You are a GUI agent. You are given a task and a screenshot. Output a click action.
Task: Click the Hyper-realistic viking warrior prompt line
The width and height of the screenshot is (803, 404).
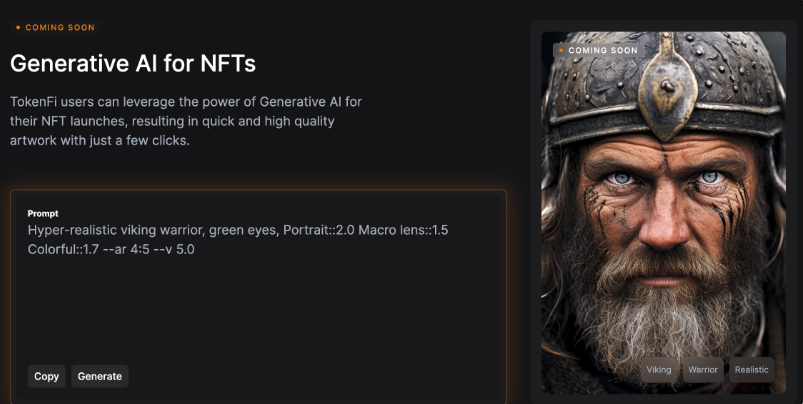click(237, 231)
